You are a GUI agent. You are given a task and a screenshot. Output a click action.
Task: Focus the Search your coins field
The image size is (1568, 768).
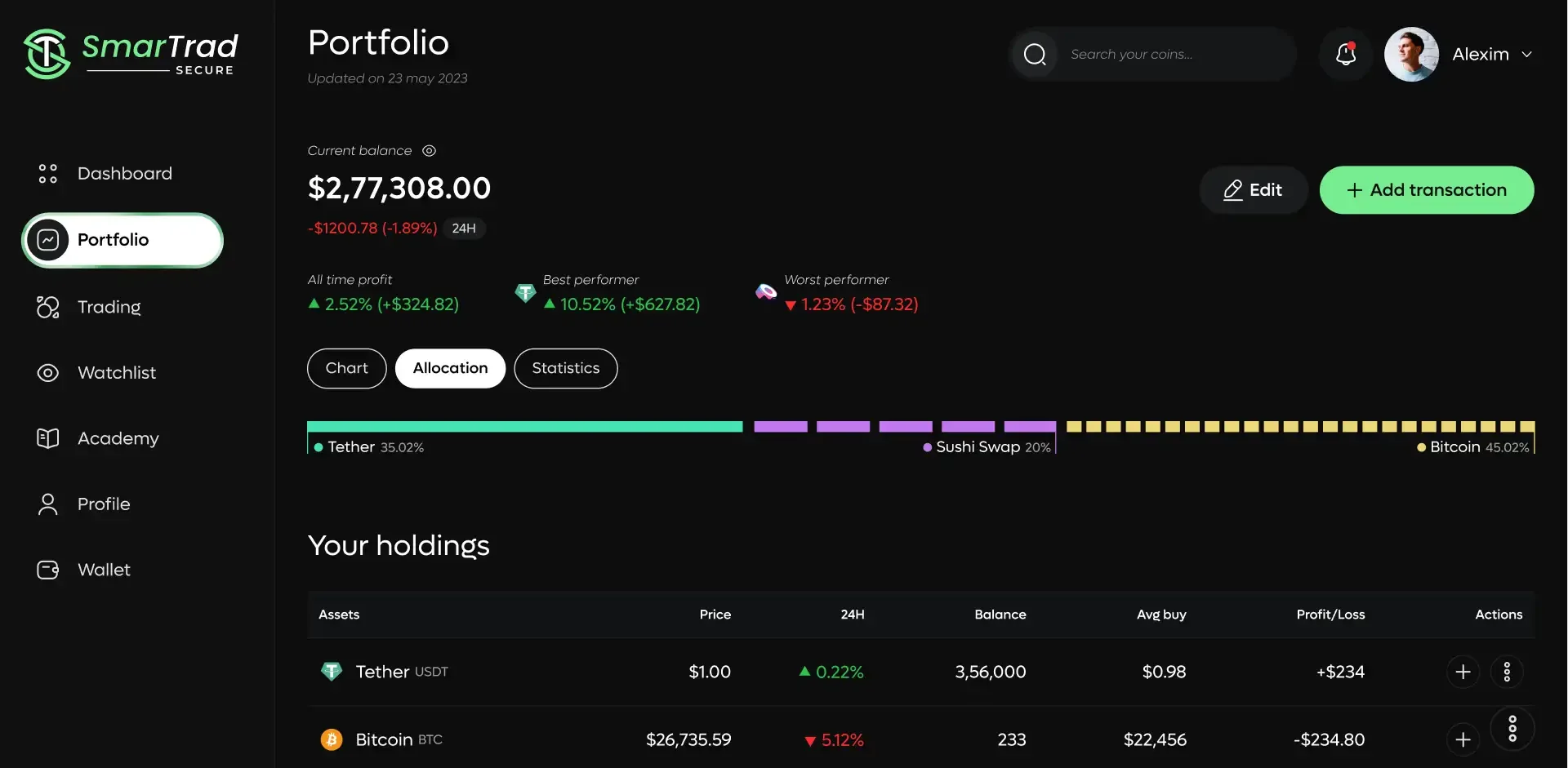pos(1153,54)
